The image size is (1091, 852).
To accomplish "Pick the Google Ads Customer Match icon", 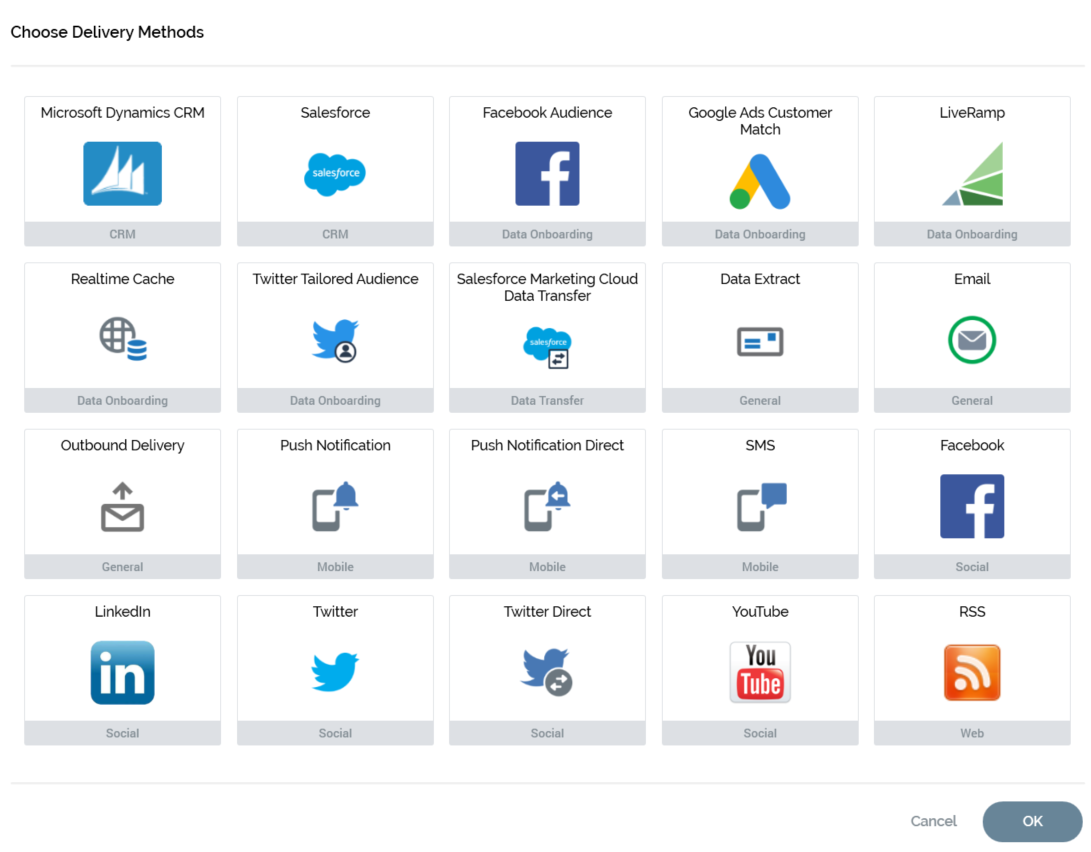I will (760, 181).
